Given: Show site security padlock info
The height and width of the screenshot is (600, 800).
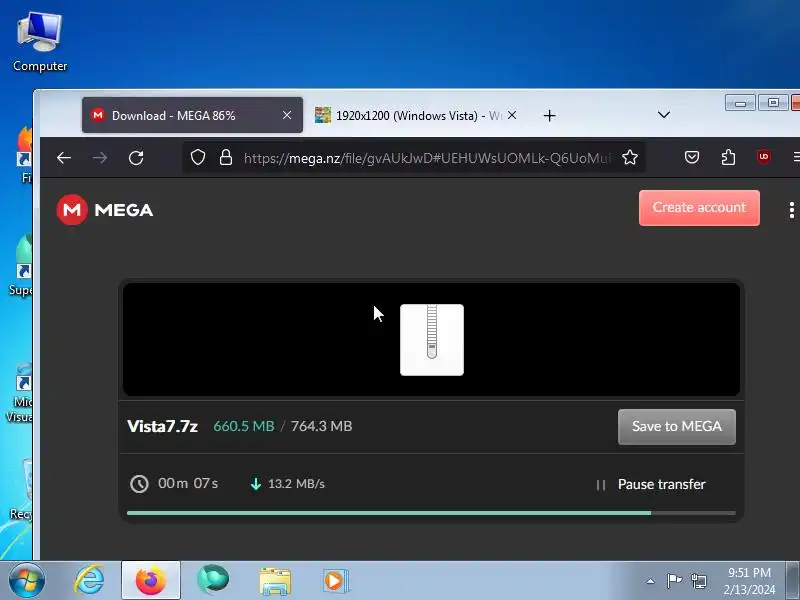Looking at the screenshot, I should tap(226, 158).
